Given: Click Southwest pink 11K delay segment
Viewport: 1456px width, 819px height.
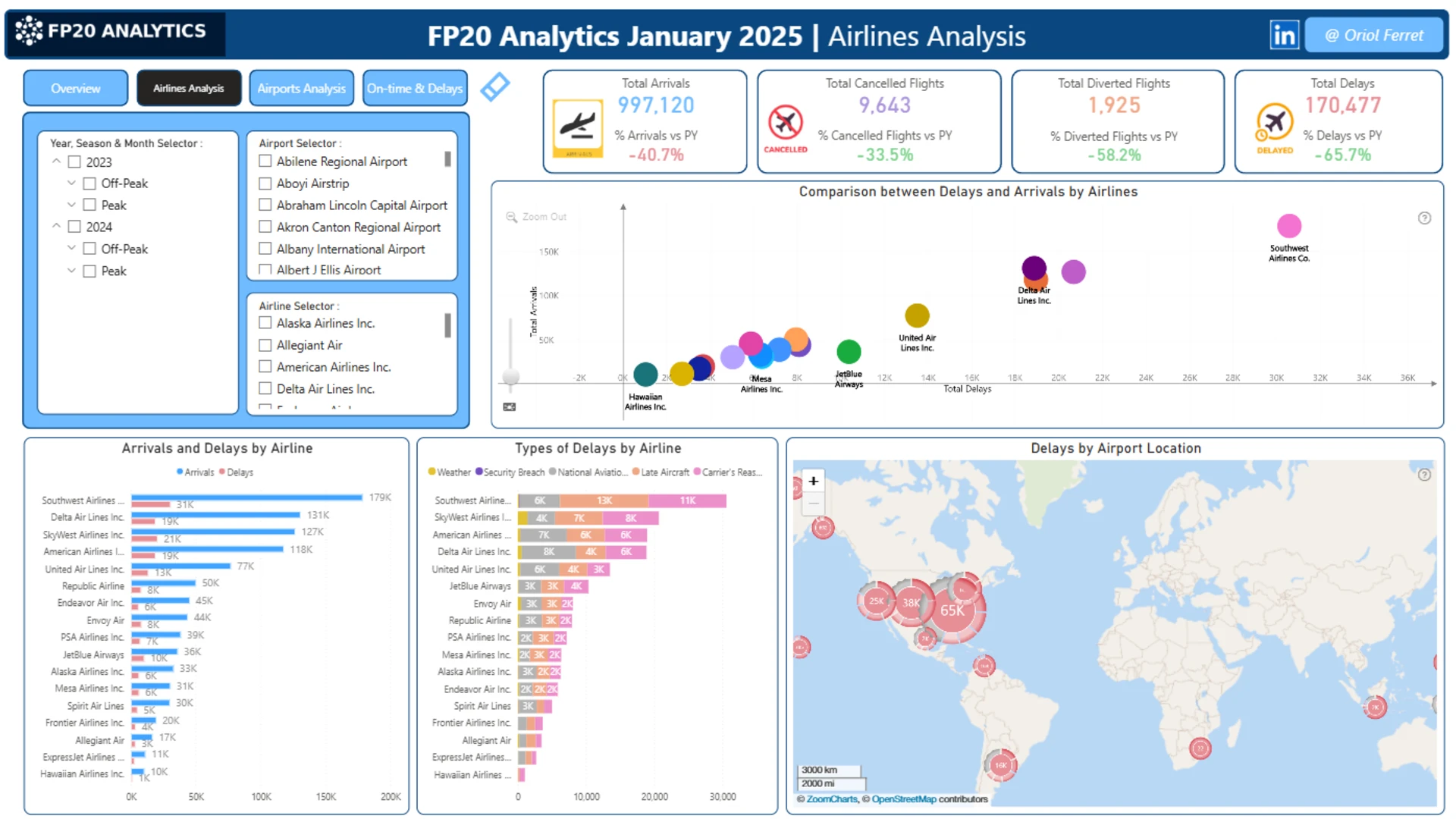Looking at the screenshot, I should coord(687,500).
